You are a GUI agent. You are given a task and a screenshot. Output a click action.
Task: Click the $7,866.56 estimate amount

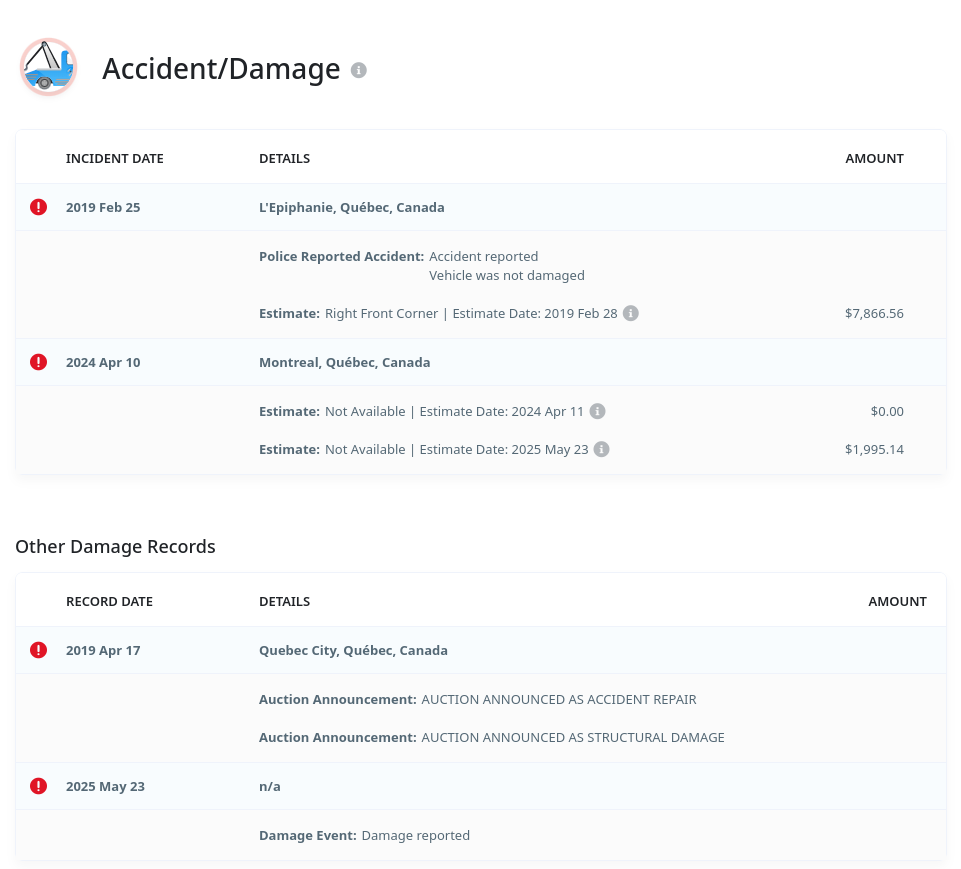click(873, 313)
